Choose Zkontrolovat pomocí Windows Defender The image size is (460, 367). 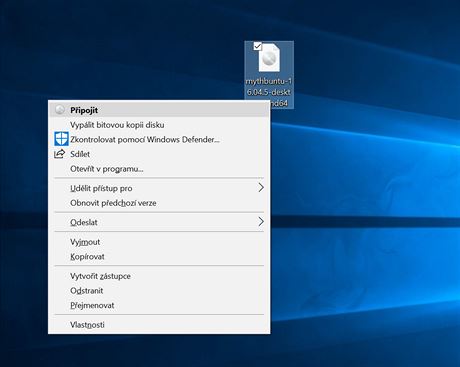159,139
